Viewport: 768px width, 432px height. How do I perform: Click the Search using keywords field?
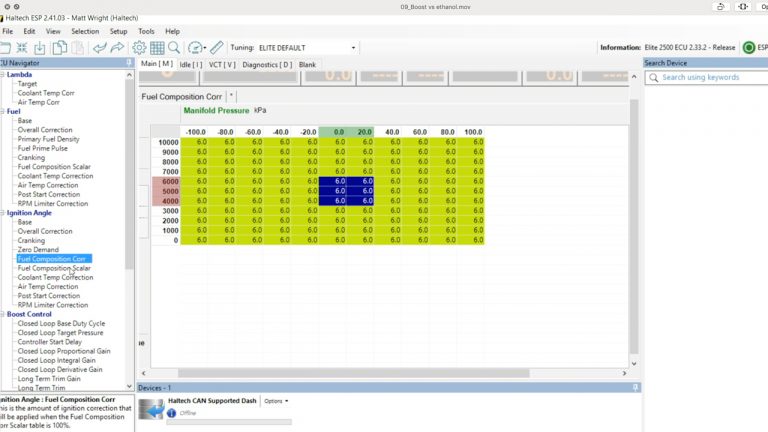[705, 77]
